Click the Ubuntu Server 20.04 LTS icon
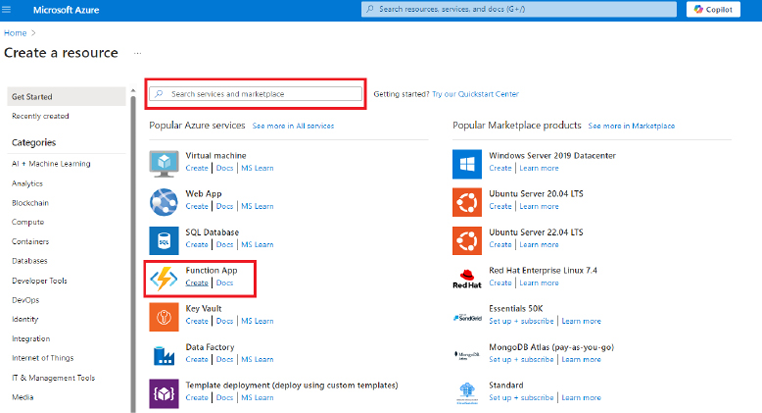This screenshot has width=762, height=413. point(466,201)
